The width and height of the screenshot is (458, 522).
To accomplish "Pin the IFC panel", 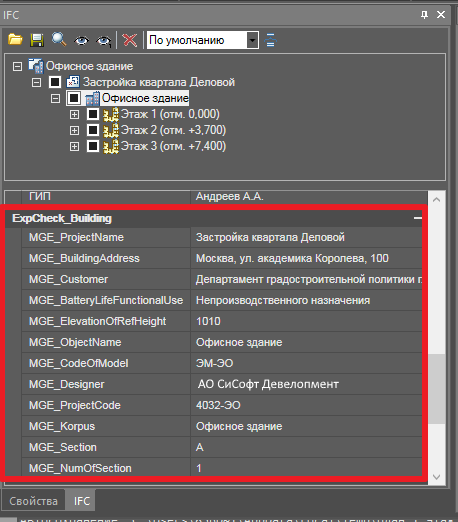I will tap(424, 15).
